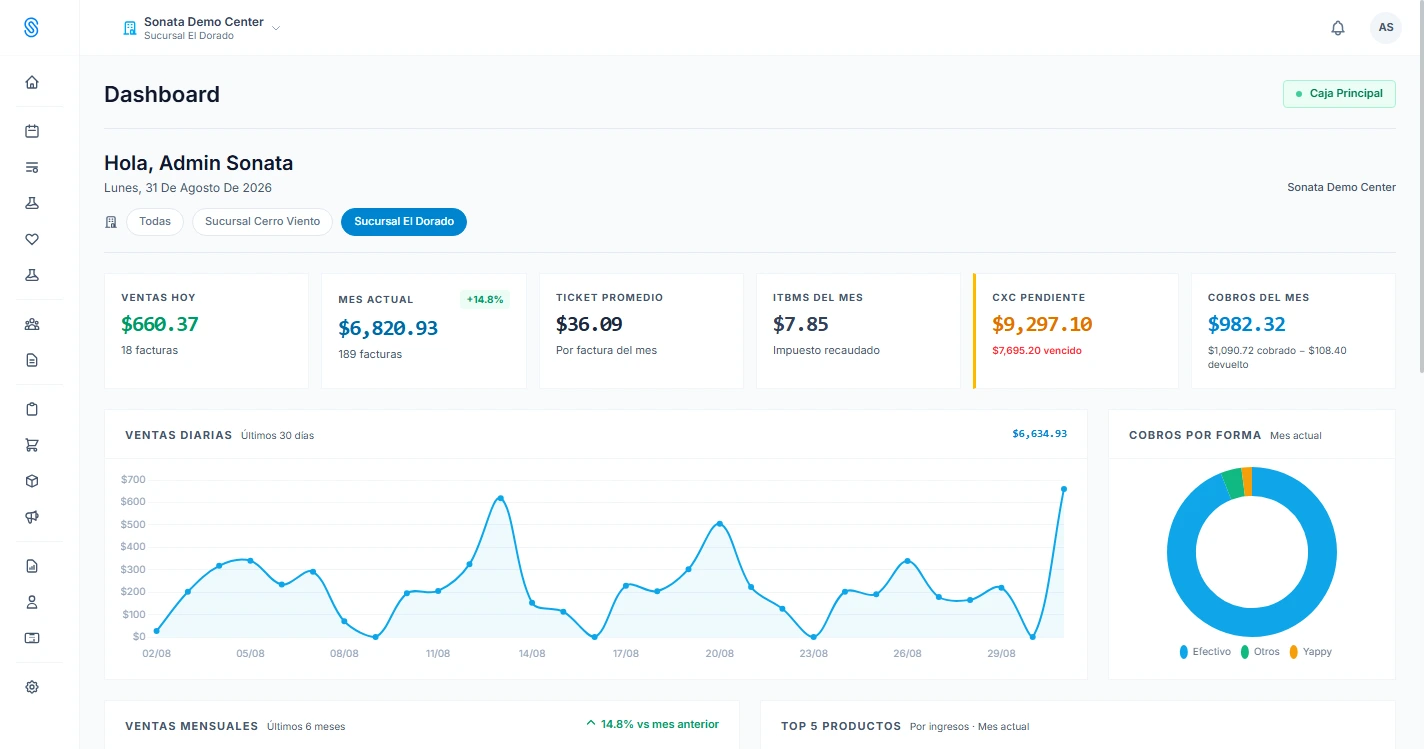
Task: Click the 14.8% vs mes anterior indicator
Action: pos(652,724)
